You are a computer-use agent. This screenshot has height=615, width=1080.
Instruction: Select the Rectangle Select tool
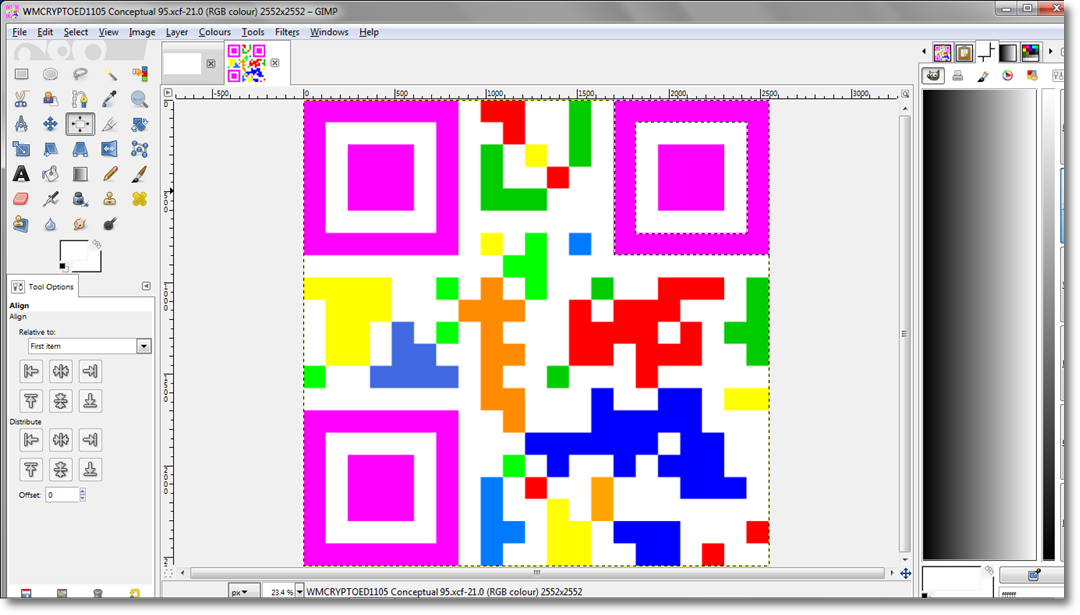tap(21, 74)
